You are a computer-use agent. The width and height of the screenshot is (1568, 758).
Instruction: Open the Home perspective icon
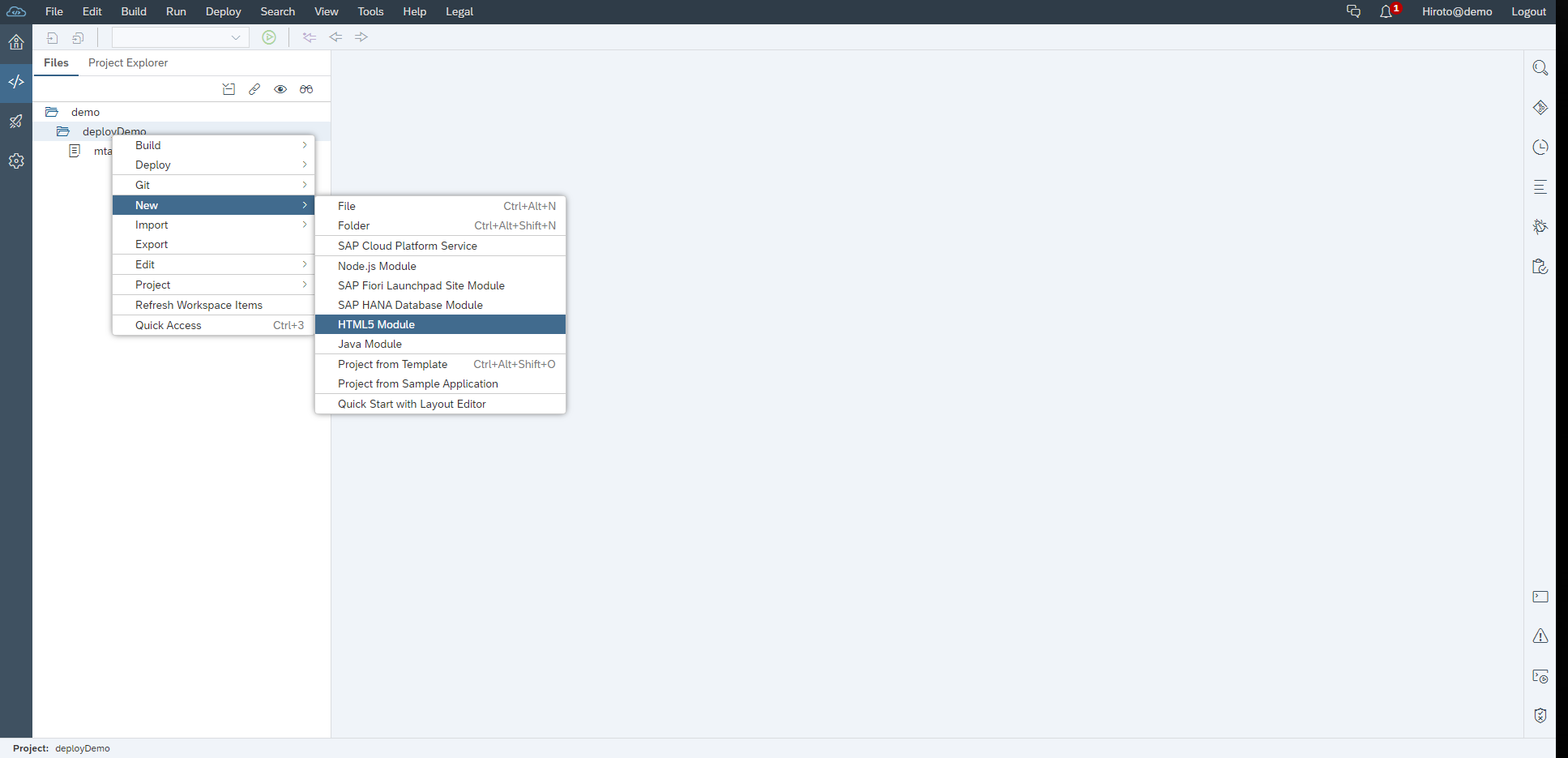click(16, 42)
